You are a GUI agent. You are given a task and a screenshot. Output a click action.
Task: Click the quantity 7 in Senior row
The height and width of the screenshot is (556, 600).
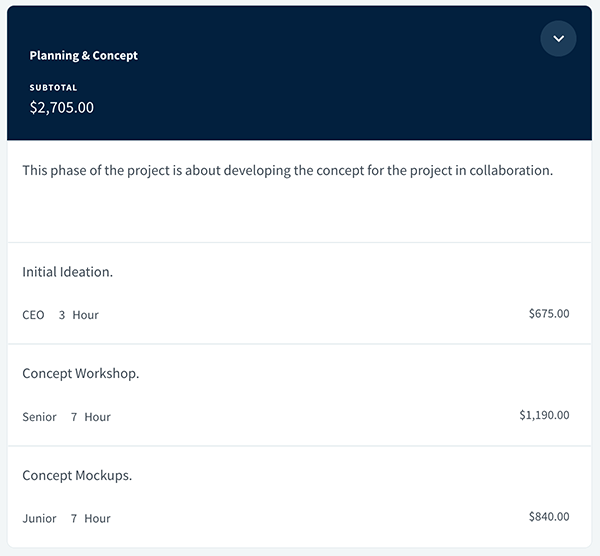coord(74,417)
